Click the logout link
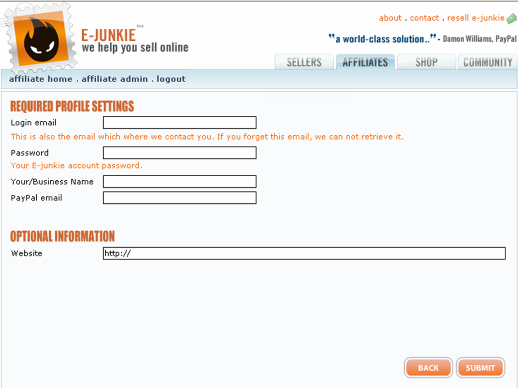Screen dimensions: 518x388 [171, 79]
